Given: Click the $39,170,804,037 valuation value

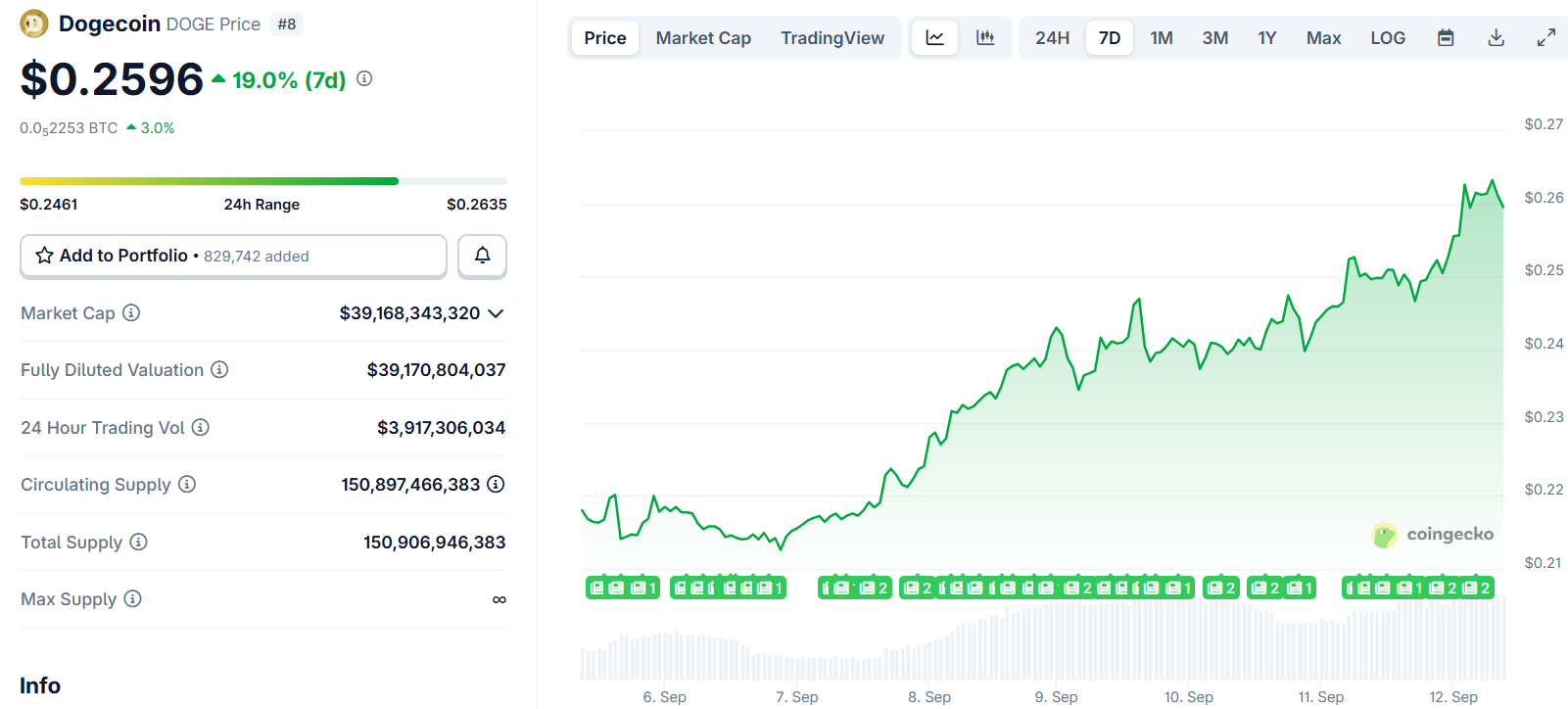Looking at the screenshot, I should click(x=437, y=370).
